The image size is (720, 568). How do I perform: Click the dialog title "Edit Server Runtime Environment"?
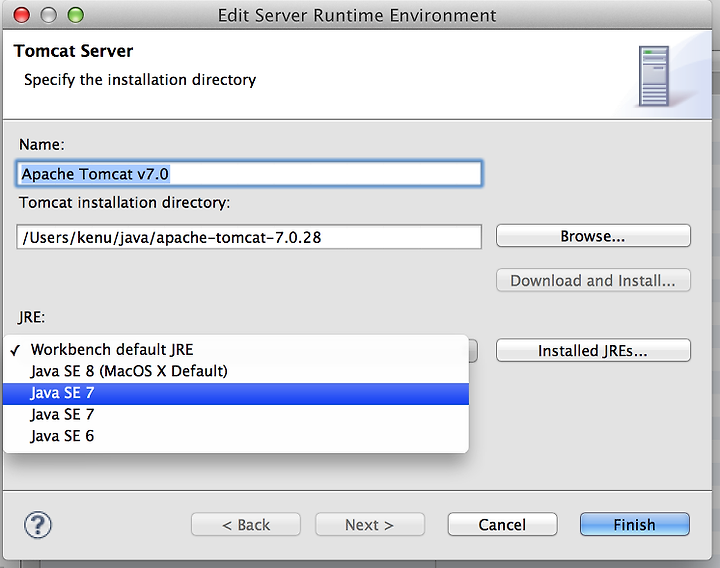pos(357,15)
